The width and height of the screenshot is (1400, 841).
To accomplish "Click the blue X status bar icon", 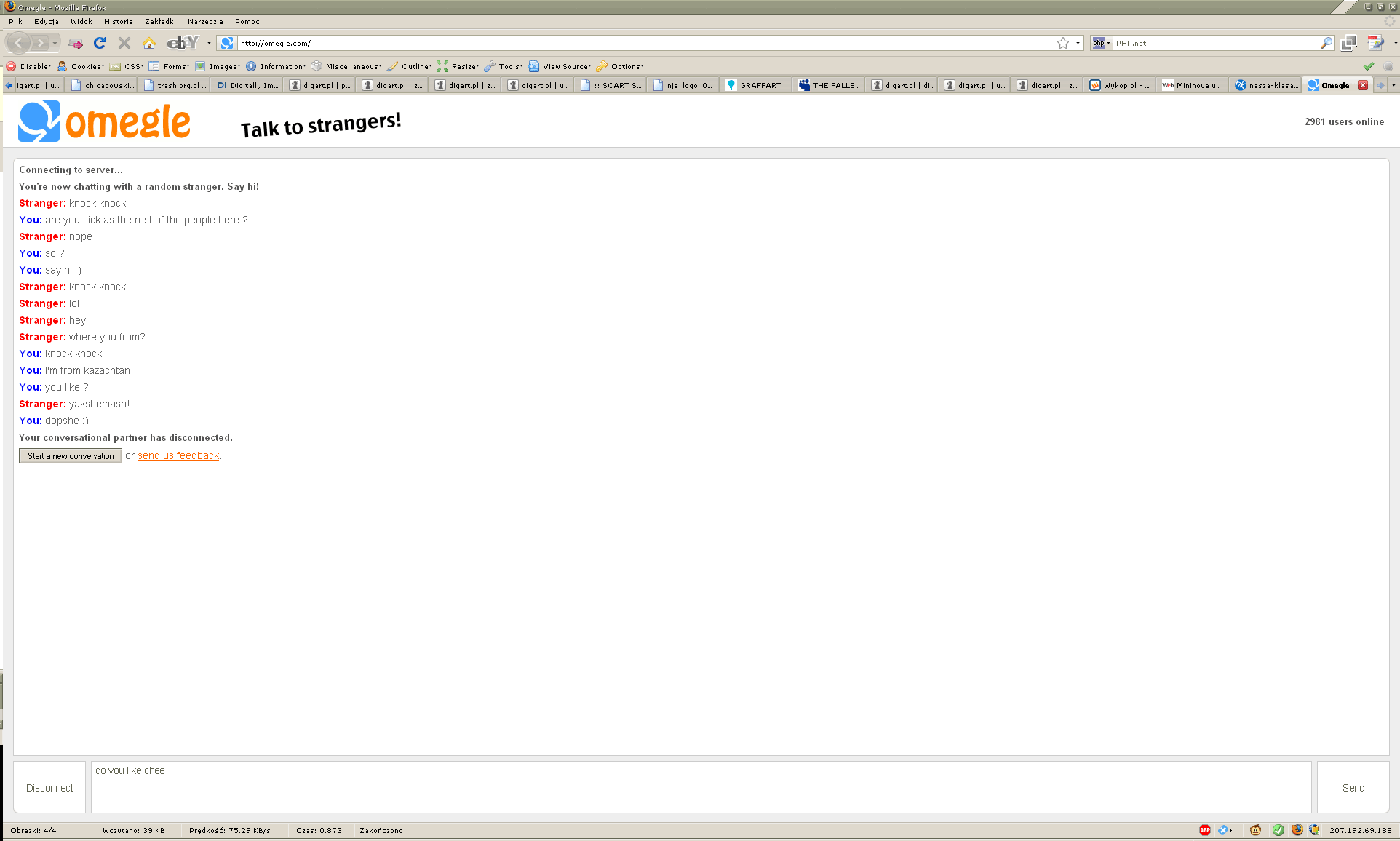I will click(x=1224, y=830).
